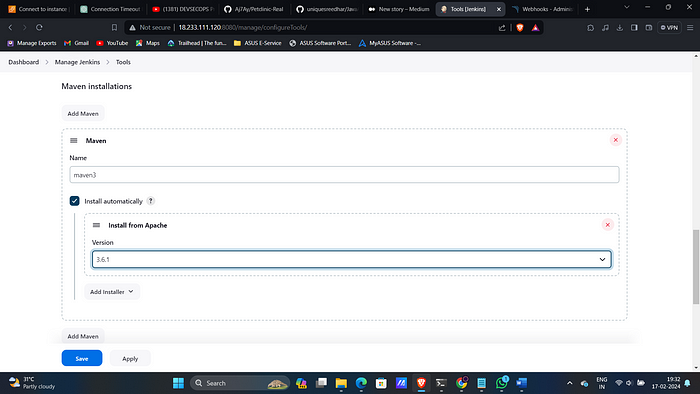This screenshot has height=394, width=700.
Task: Open the tab search chevron in title bar
Action: (x=627, y=8)
